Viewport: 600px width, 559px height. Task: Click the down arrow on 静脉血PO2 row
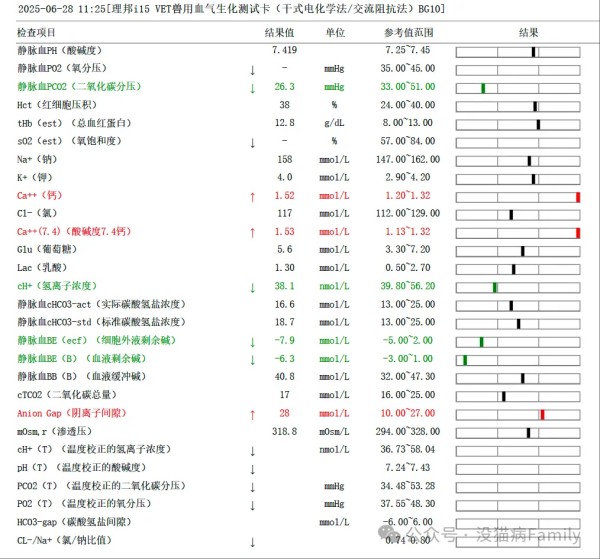pos(253,70)
